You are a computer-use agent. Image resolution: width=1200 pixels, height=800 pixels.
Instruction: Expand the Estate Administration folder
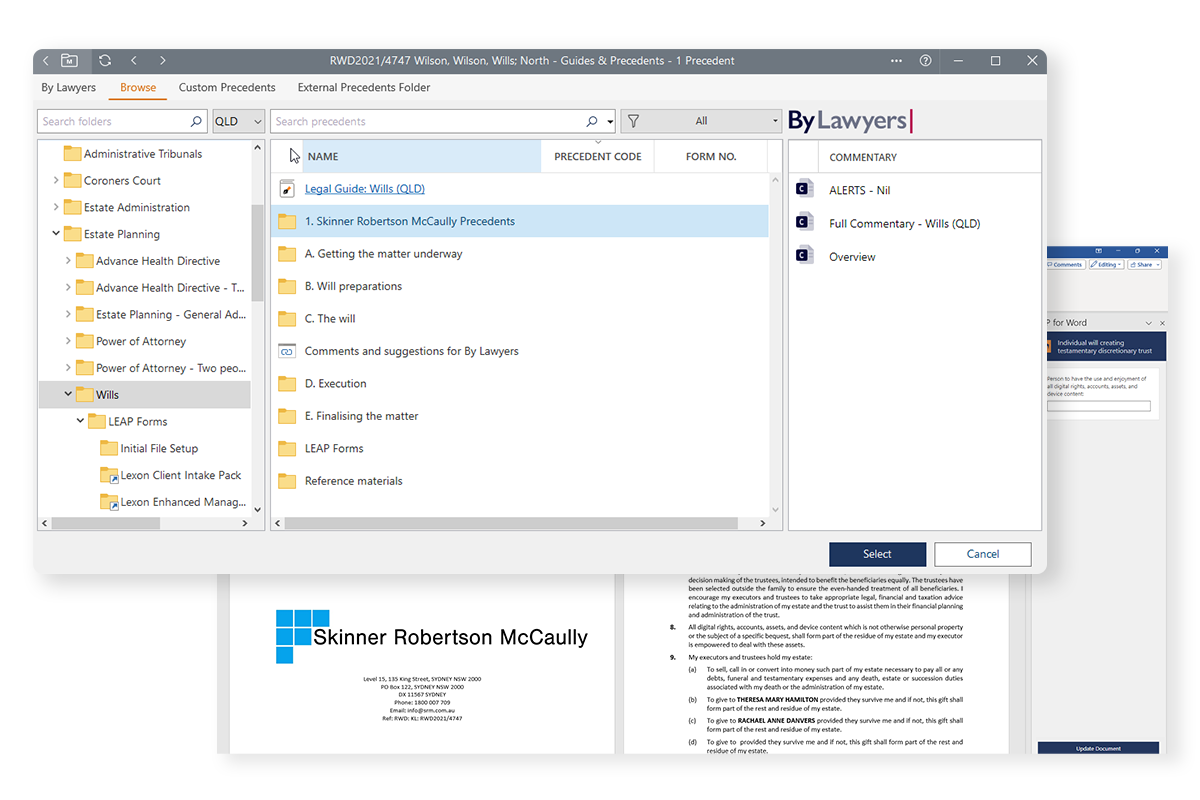(56, 208)
